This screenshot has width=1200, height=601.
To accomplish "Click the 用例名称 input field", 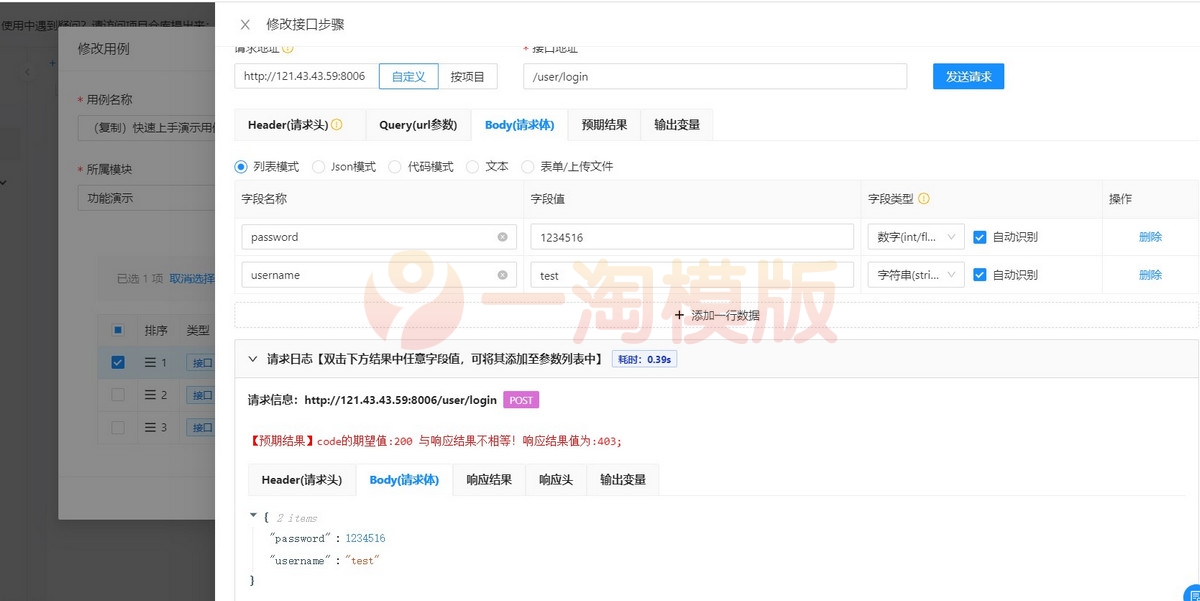I will tap(146, 127).
